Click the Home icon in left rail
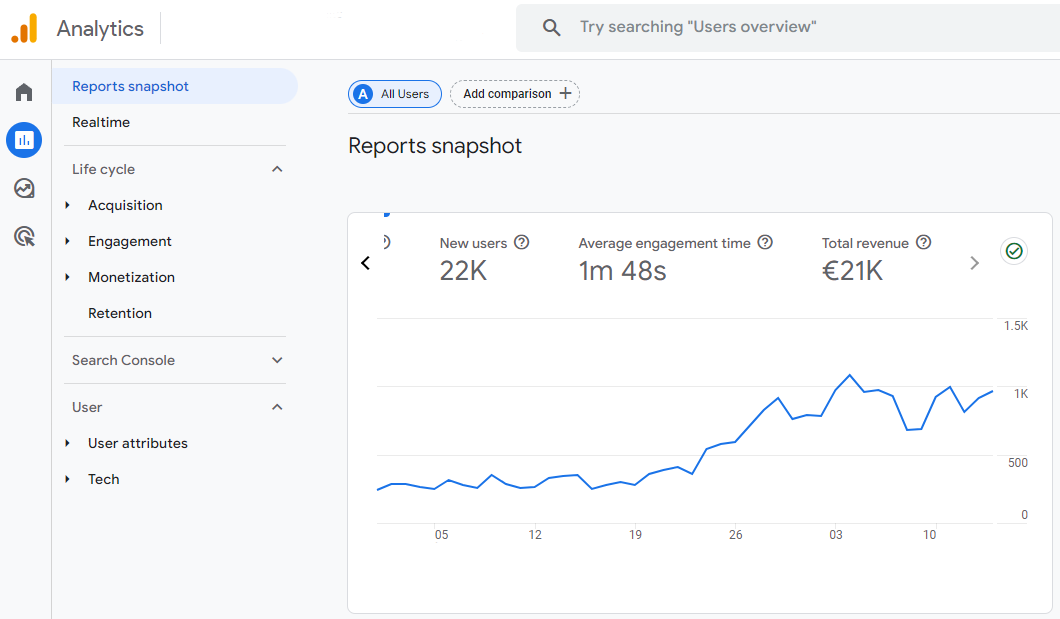 [x=24, y=93]
